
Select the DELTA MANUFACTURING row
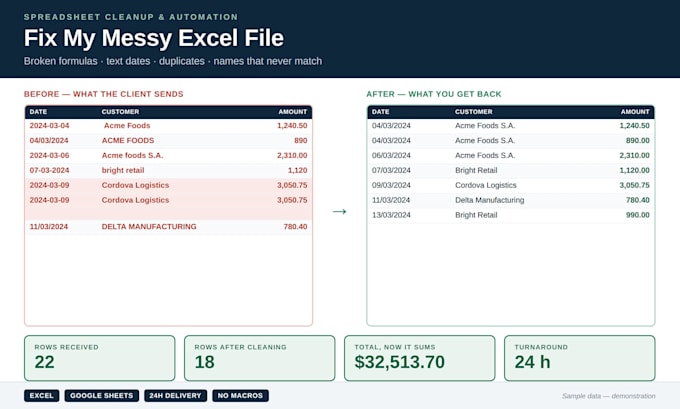pyautogui.click(x=168, y=227)
